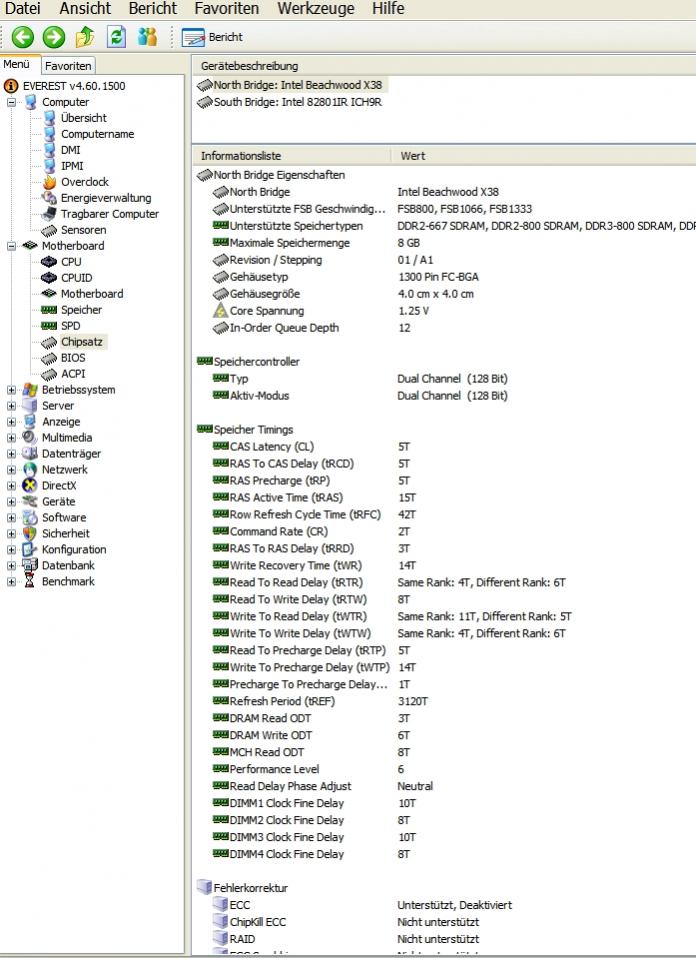Viewport: 696px width, 958px height.
Task: Open the Werkzeuge menu
Action: pos(316,9)
